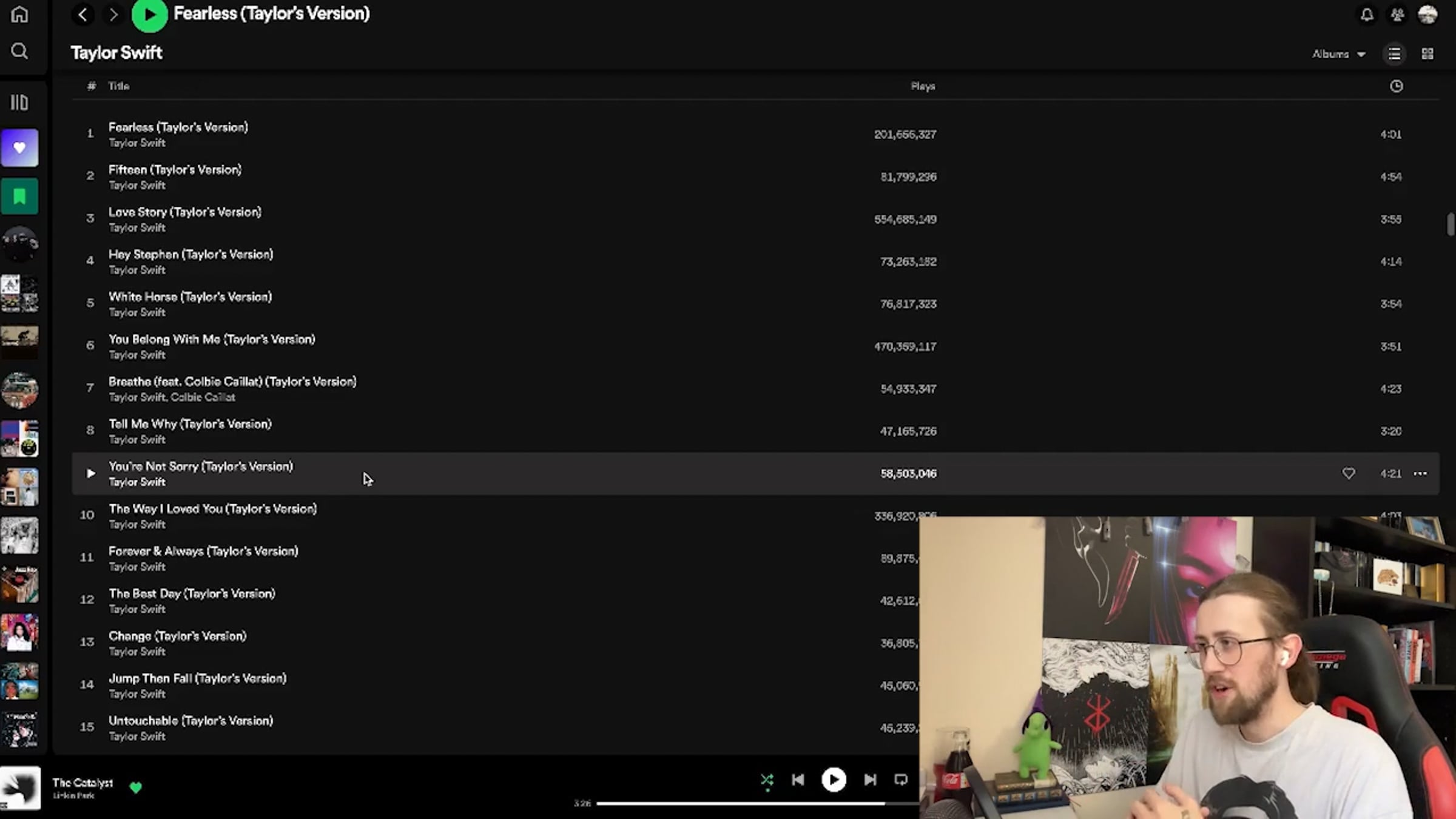
Task: Navigate forward with right arrow
Action: point(113,14)
